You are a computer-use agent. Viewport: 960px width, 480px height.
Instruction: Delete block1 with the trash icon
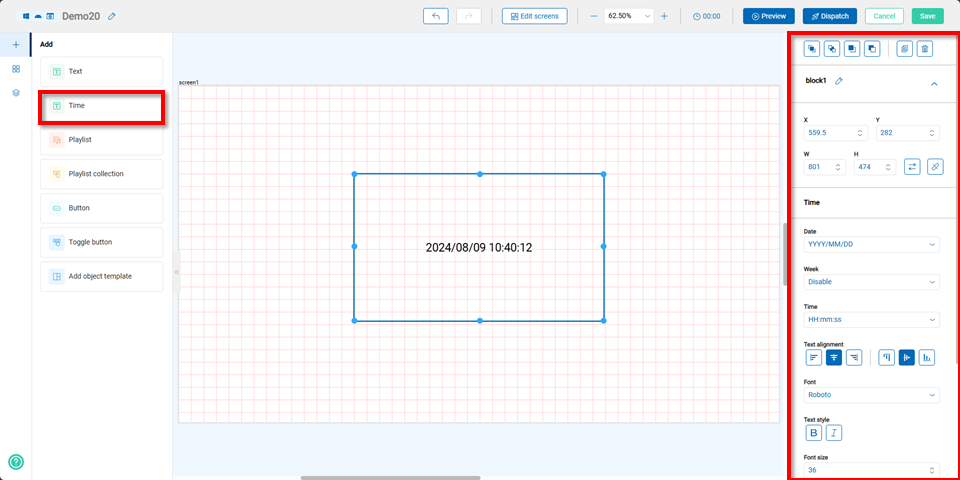(925, 48)
